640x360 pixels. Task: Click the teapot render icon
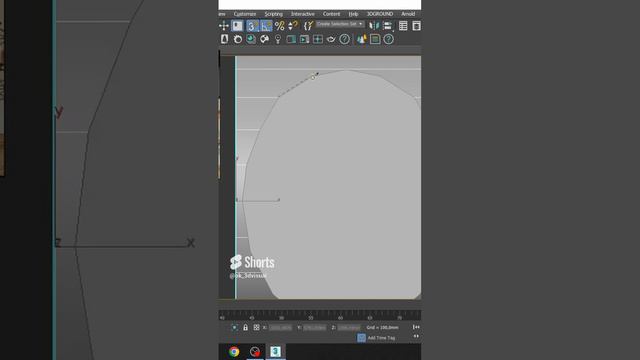pyautogui.click(x=331, y=39)
